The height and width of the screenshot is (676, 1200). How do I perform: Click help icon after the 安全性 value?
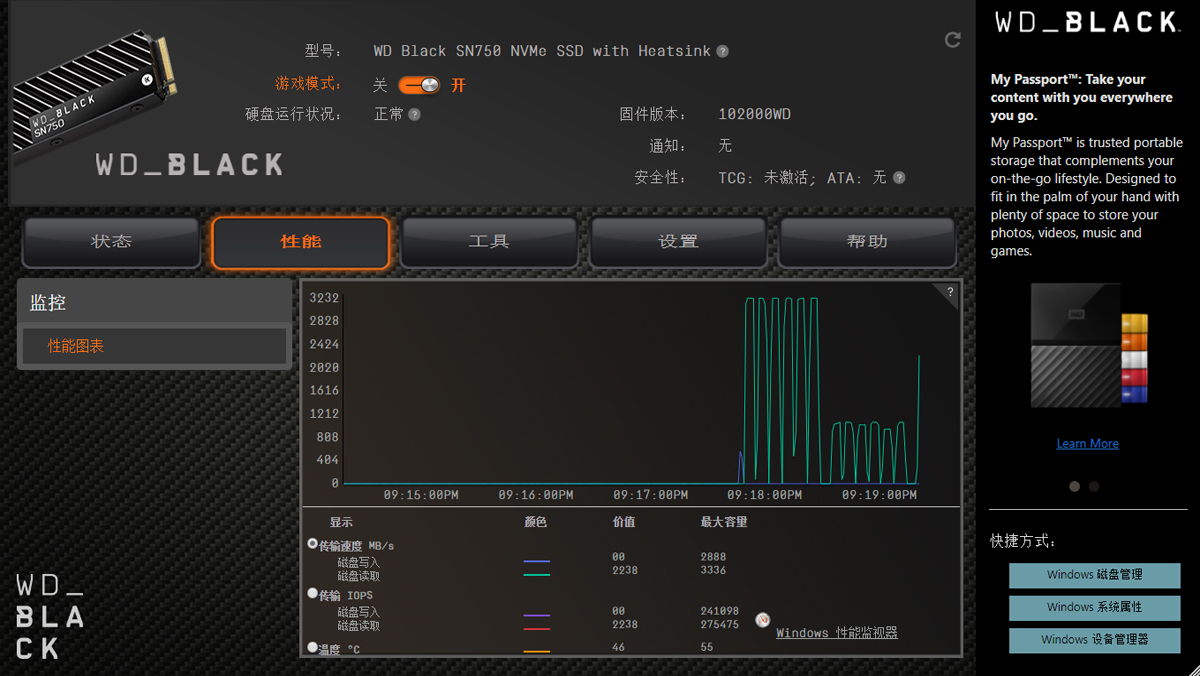pyautogui.click(x=899, y=178)
